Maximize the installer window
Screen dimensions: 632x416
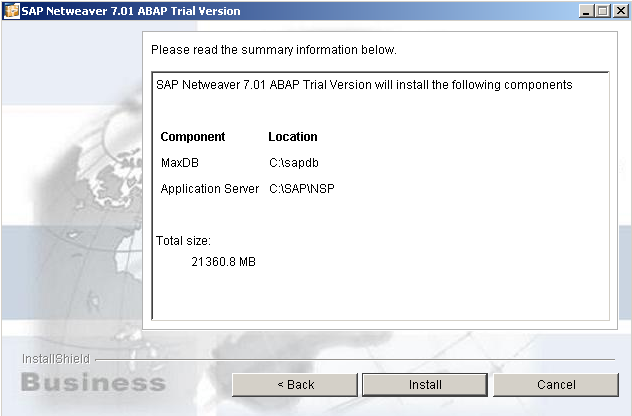[x=603, y=11]
